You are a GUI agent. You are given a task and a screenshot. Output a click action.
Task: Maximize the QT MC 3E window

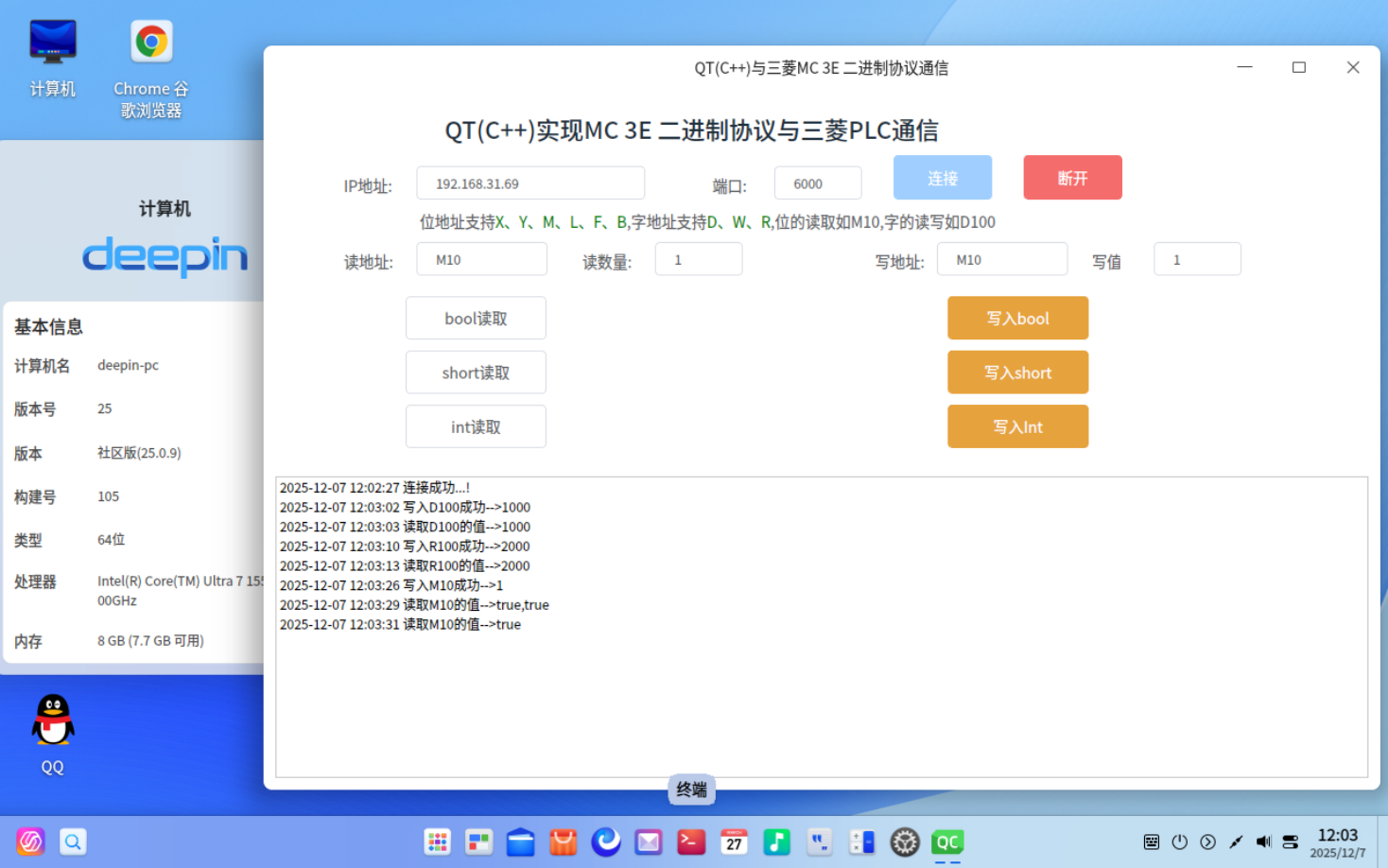1299,67
